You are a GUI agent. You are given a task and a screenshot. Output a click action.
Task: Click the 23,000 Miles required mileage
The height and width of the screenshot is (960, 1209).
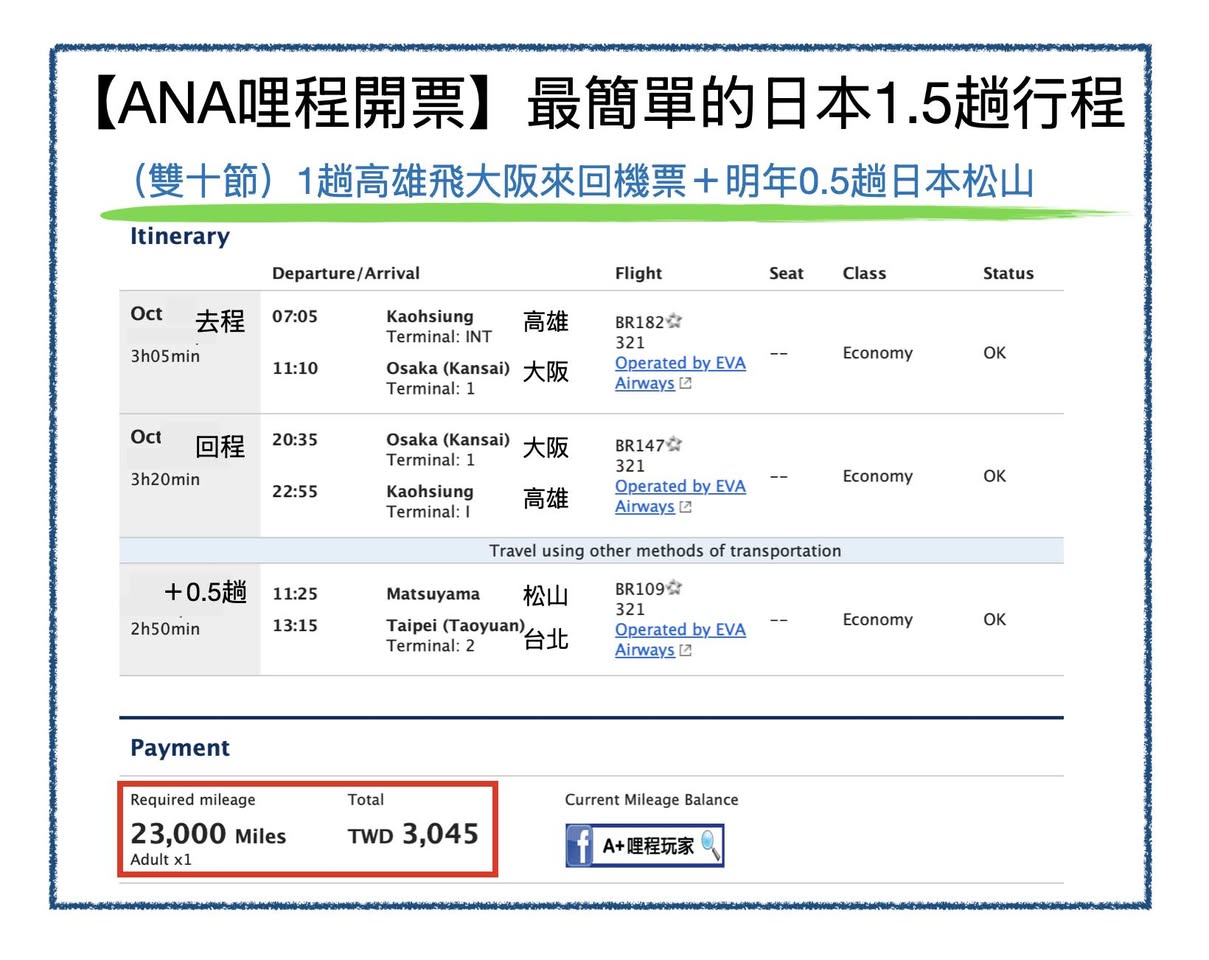(x=208, y=835)
